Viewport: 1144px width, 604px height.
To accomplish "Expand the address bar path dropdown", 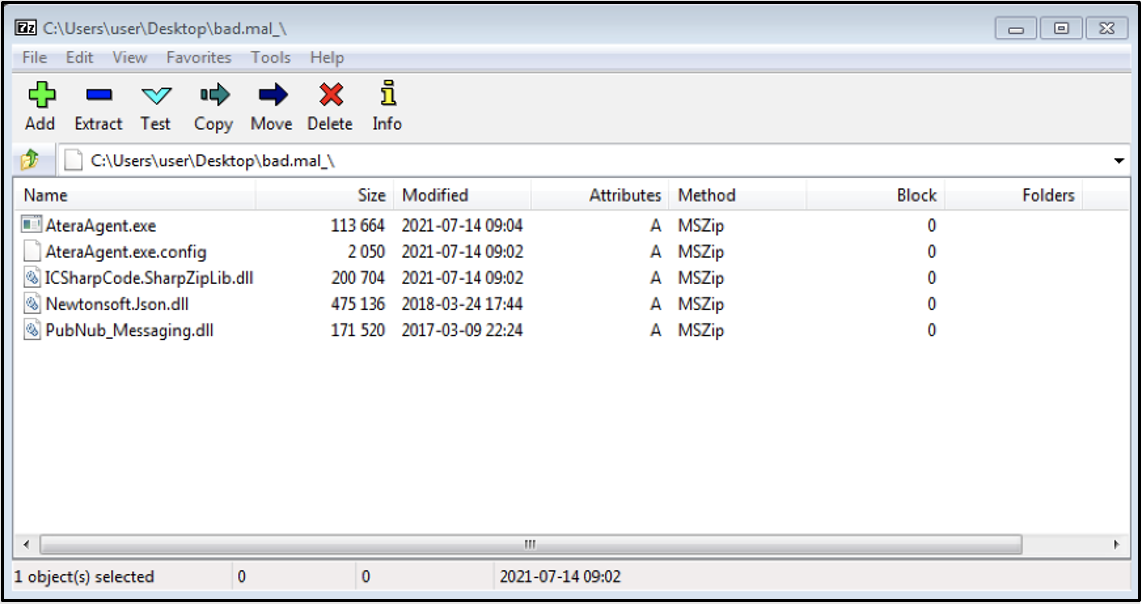I will (x=1118, y=160).
